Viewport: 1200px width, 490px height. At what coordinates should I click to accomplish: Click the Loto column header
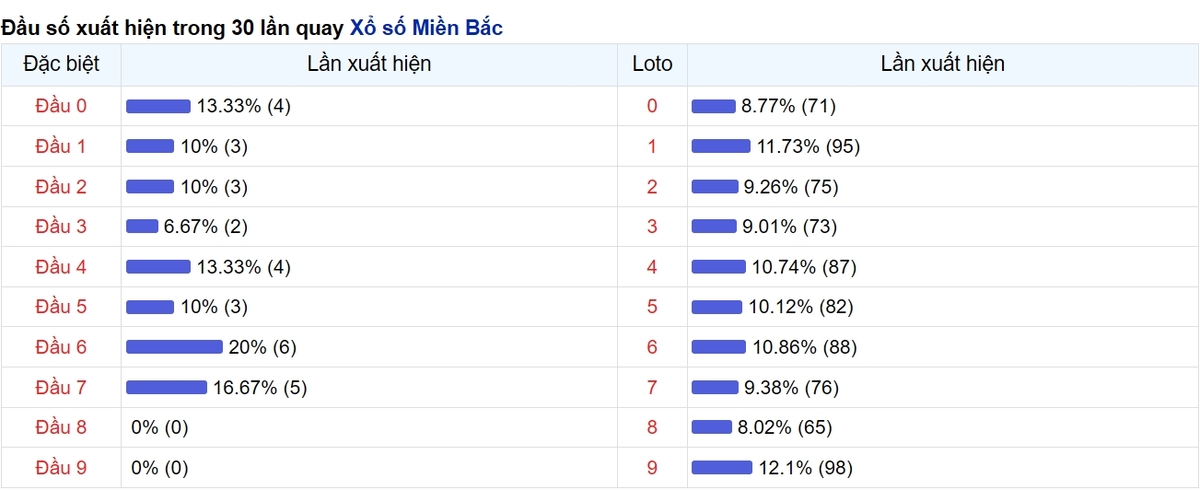click(653, 64)
